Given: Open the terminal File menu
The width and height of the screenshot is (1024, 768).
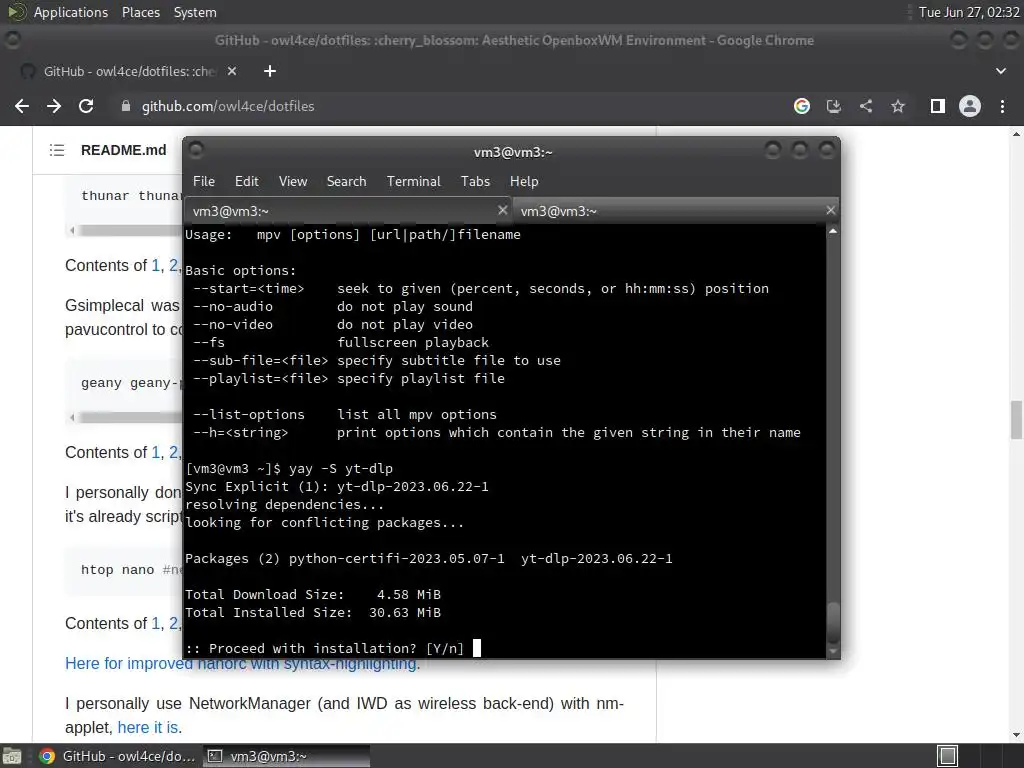Looking at the screenshot, I should [x=204, y=182].
